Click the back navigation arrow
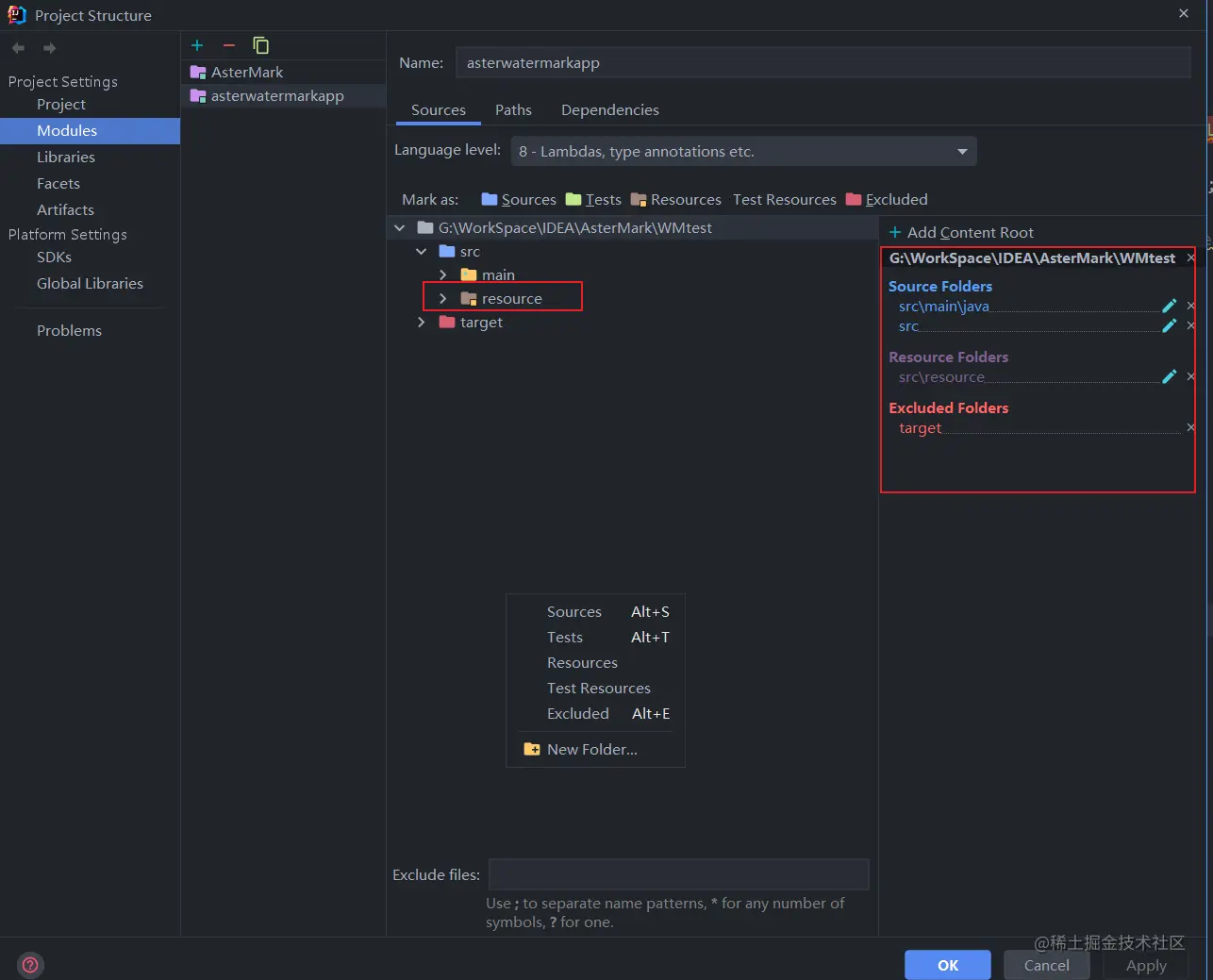This screenshot has height=980, width=1213. 18,48
